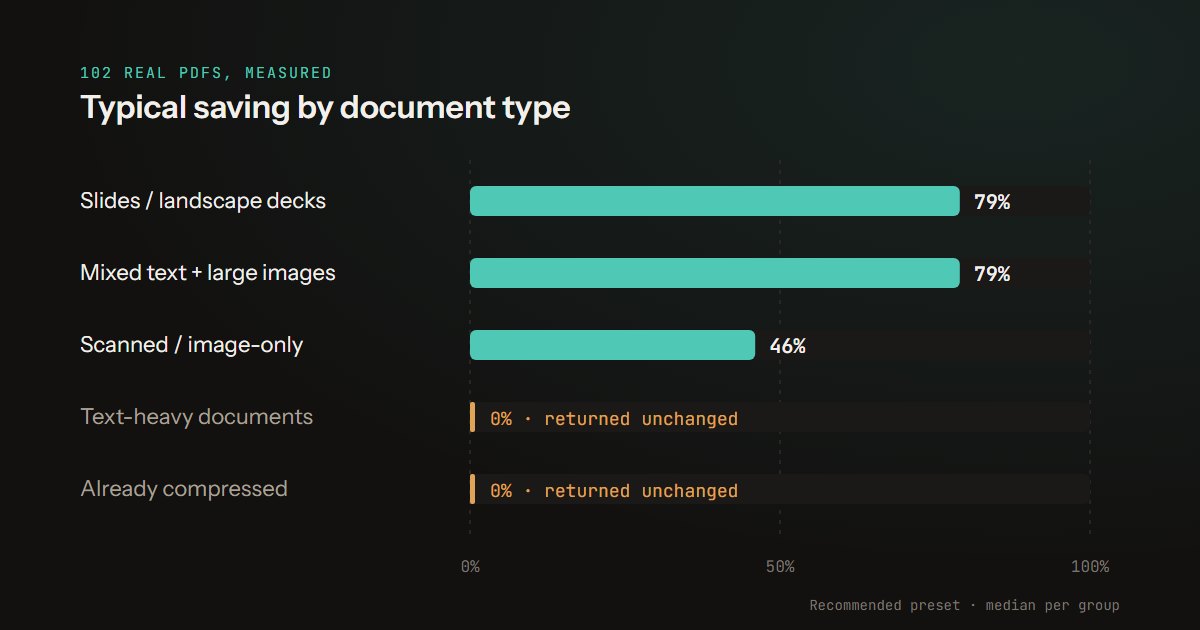Click the 100% axis label
Screen dimensions: 1200x630
pos(1090,567)
